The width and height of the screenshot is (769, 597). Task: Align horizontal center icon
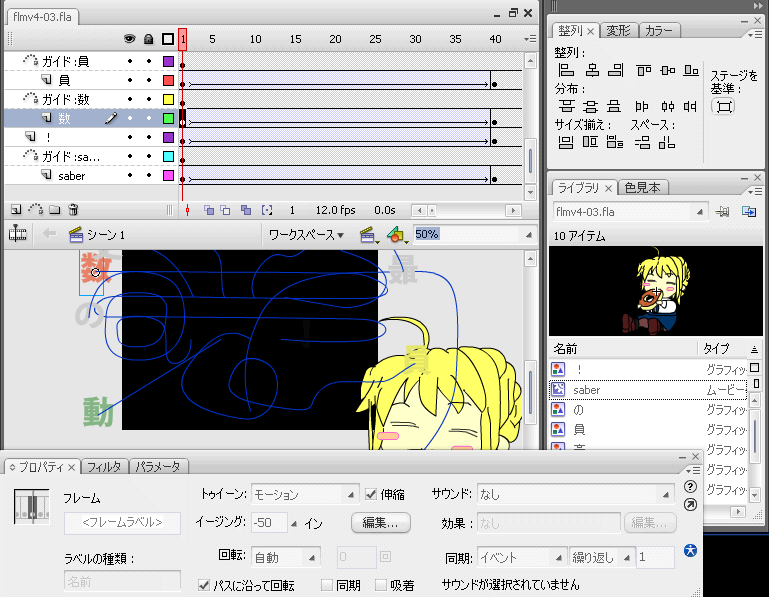click(x=592, y=70)
